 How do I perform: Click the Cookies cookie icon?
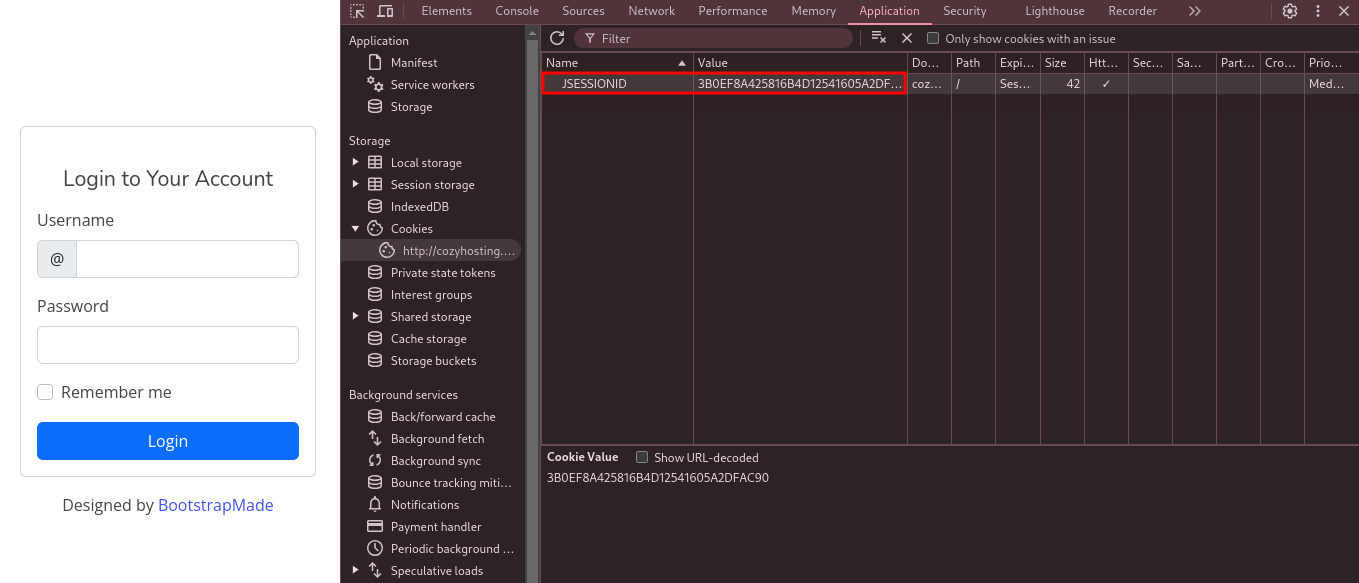coord(375,228)
